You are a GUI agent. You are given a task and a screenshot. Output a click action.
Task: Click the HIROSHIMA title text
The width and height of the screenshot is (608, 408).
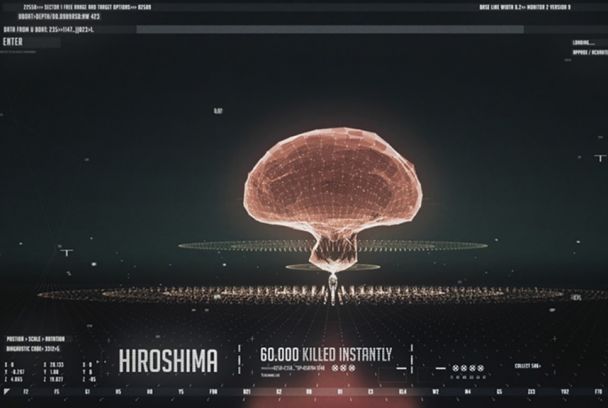pos(168,360)
